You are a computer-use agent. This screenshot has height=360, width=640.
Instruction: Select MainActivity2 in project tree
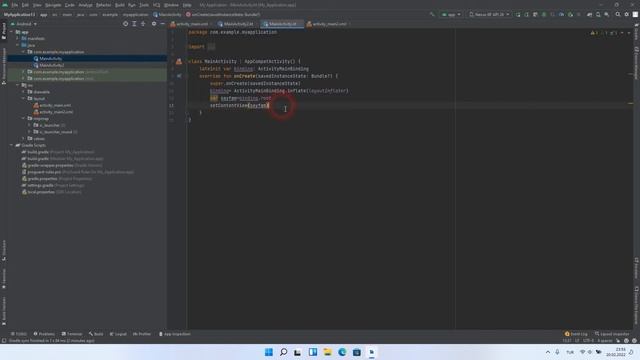click(x=52, y=65)
